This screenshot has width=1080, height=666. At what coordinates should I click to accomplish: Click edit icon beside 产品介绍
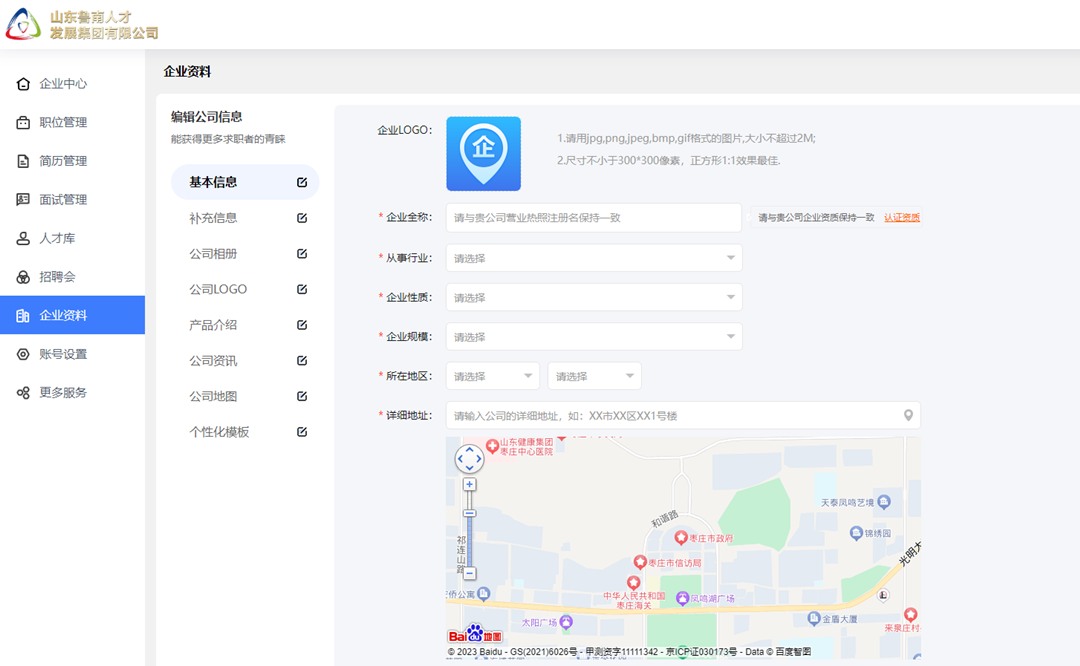point(302,324)
